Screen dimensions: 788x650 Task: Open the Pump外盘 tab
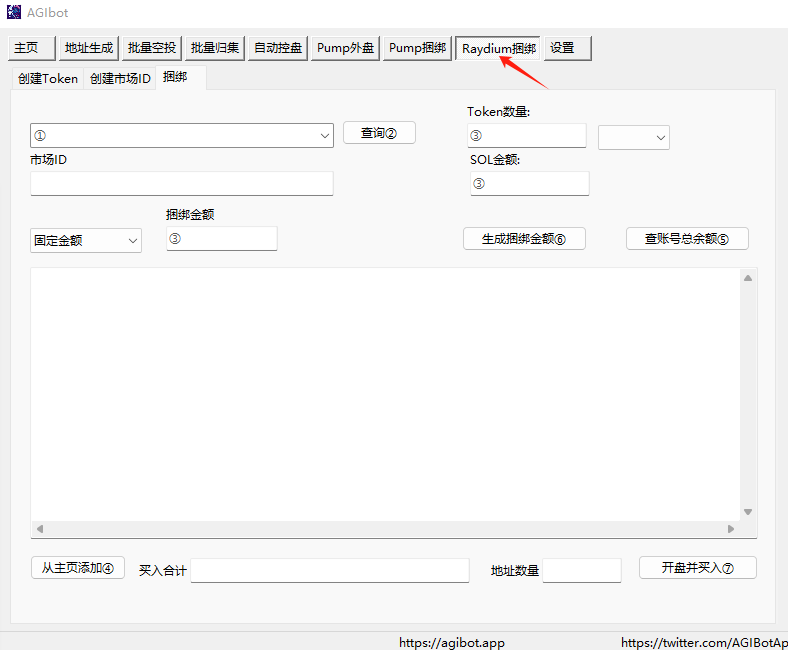pos(345,48)
